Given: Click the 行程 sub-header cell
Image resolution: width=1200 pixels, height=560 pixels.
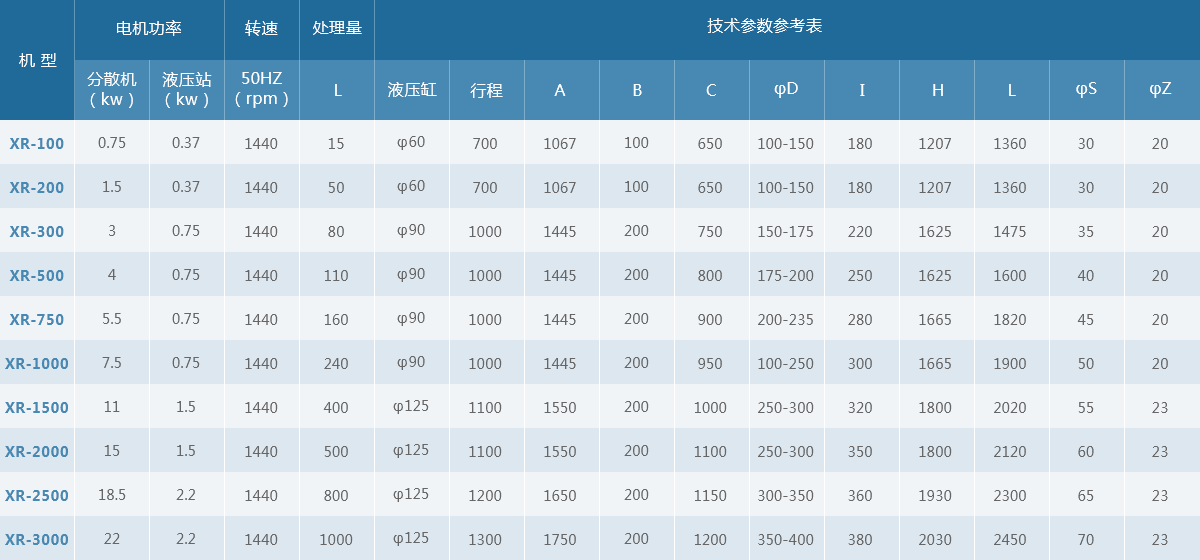Looking at the screenshot, I should 486,90.
